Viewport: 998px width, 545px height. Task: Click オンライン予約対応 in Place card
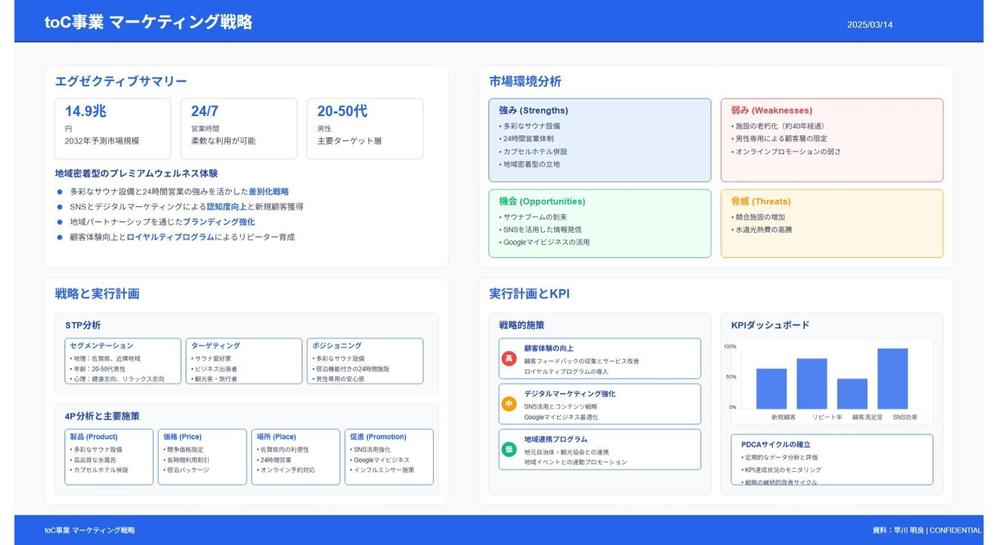pos(286,470)
